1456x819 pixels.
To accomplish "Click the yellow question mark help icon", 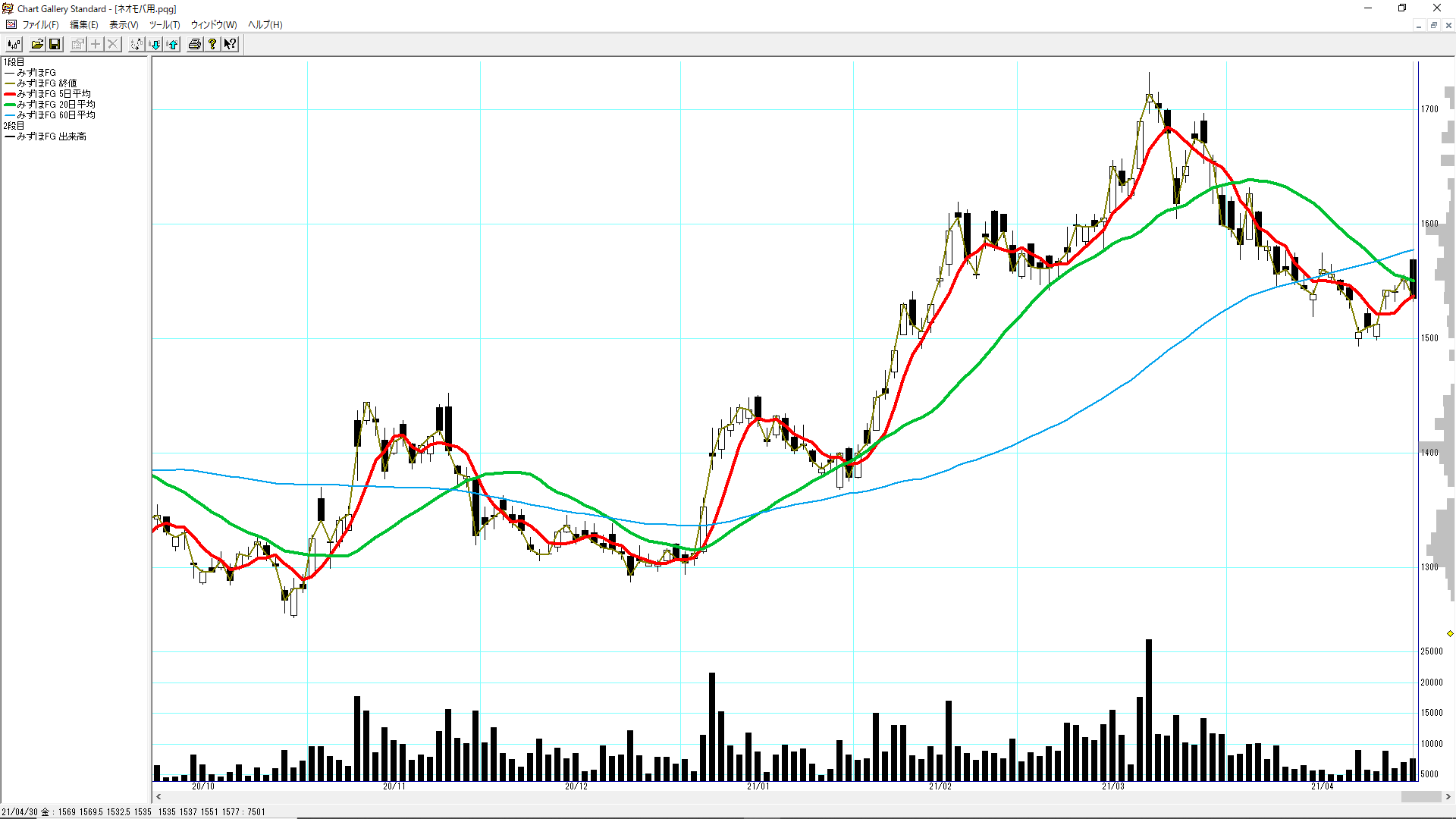I will click(212, 44).
